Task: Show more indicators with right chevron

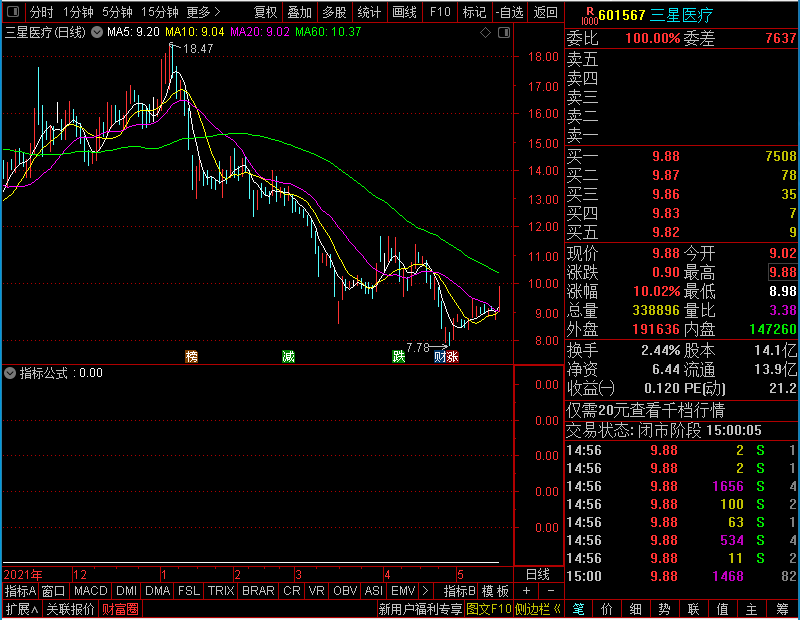Action: [x=425, y=591]
